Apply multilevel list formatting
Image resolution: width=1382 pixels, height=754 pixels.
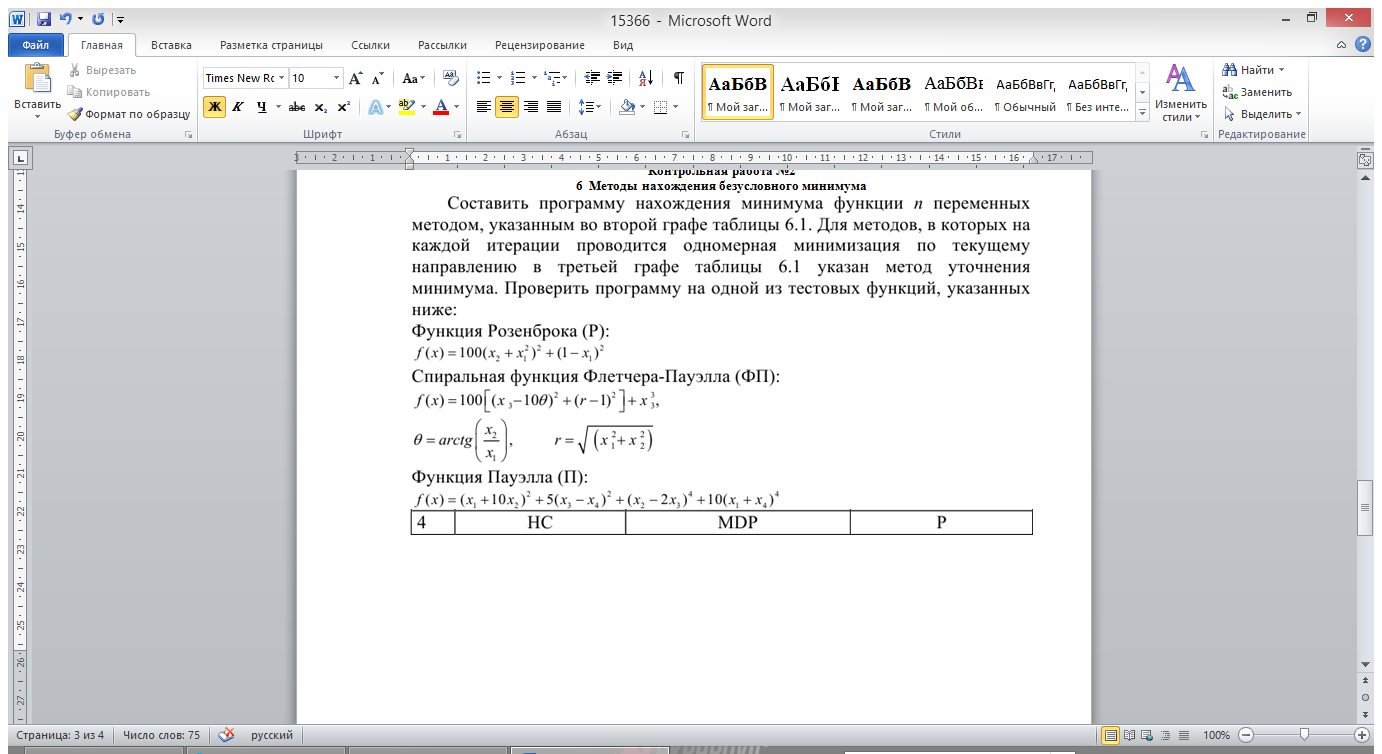552,78
